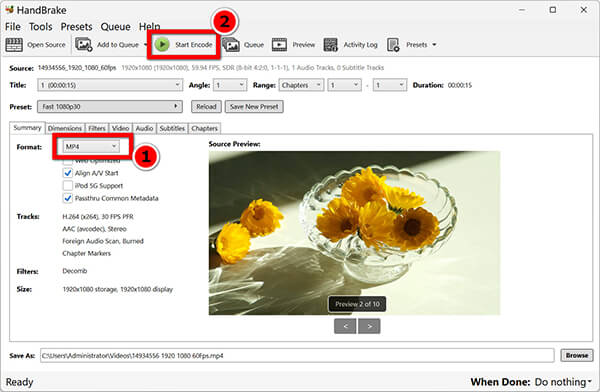Open the Angle dropdown
600x392 pixels.
click(x=230, y=85)
